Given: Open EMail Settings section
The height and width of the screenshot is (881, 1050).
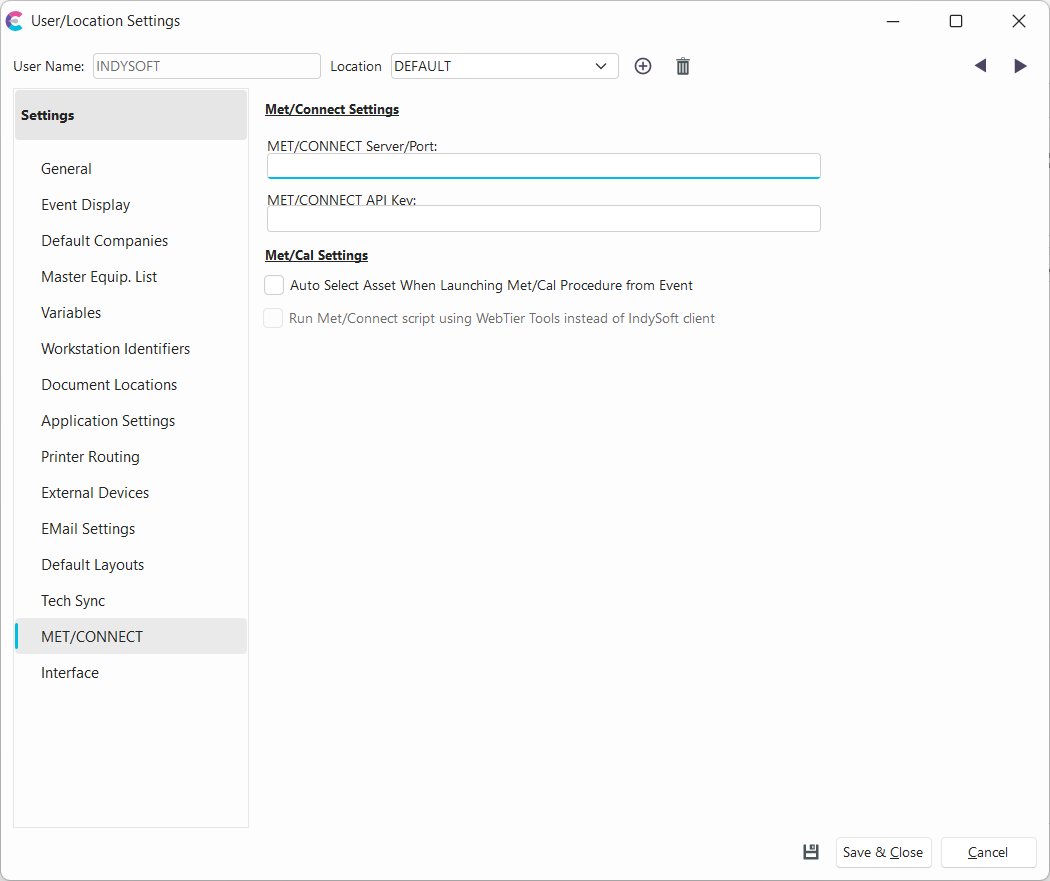Looking at the screenshot, I should pyautogui.click(x=88, y=529).
